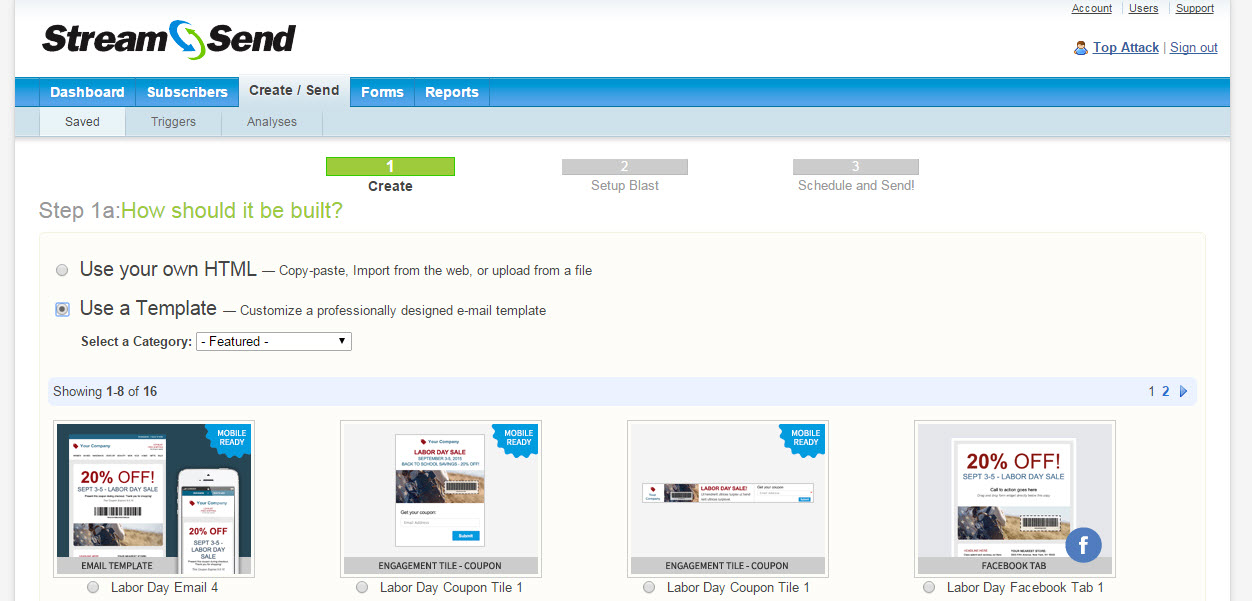This screenshot has height=601, width=1252.
Task: Select the Use your own HTML option
Action: pyautogui.click(x=62, y=270)
